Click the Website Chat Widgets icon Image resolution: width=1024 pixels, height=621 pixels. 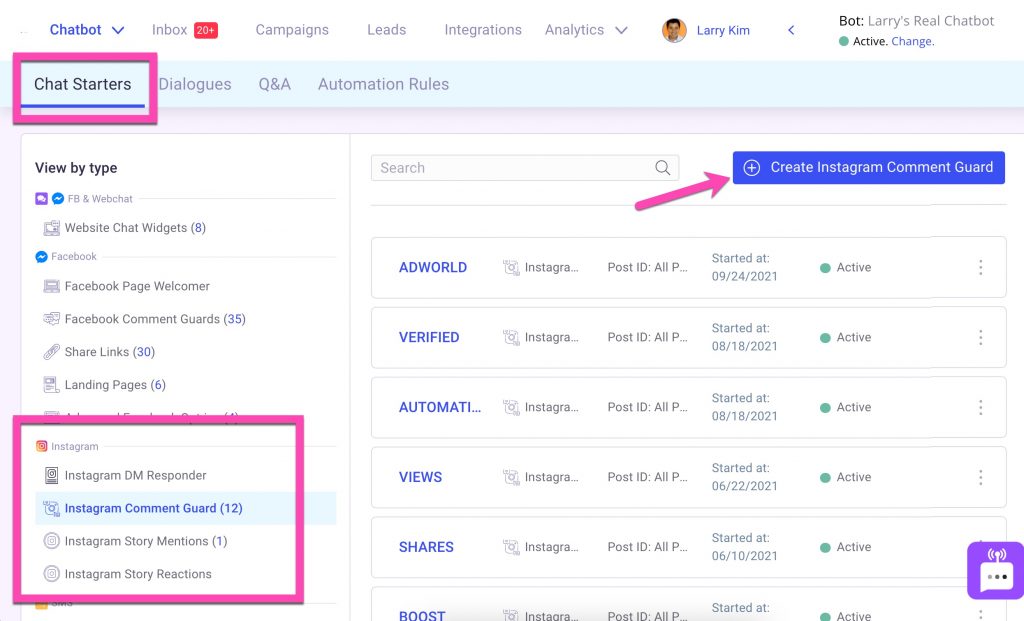coord(52,228)
